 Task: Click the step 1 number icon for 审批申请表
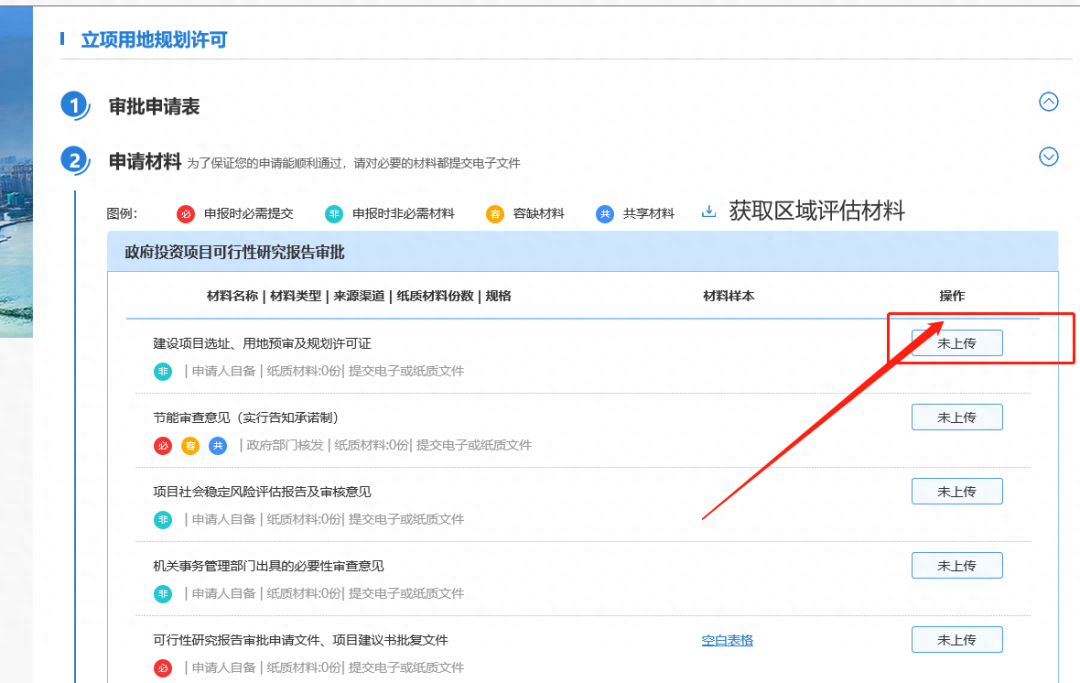tap(75, 106)
